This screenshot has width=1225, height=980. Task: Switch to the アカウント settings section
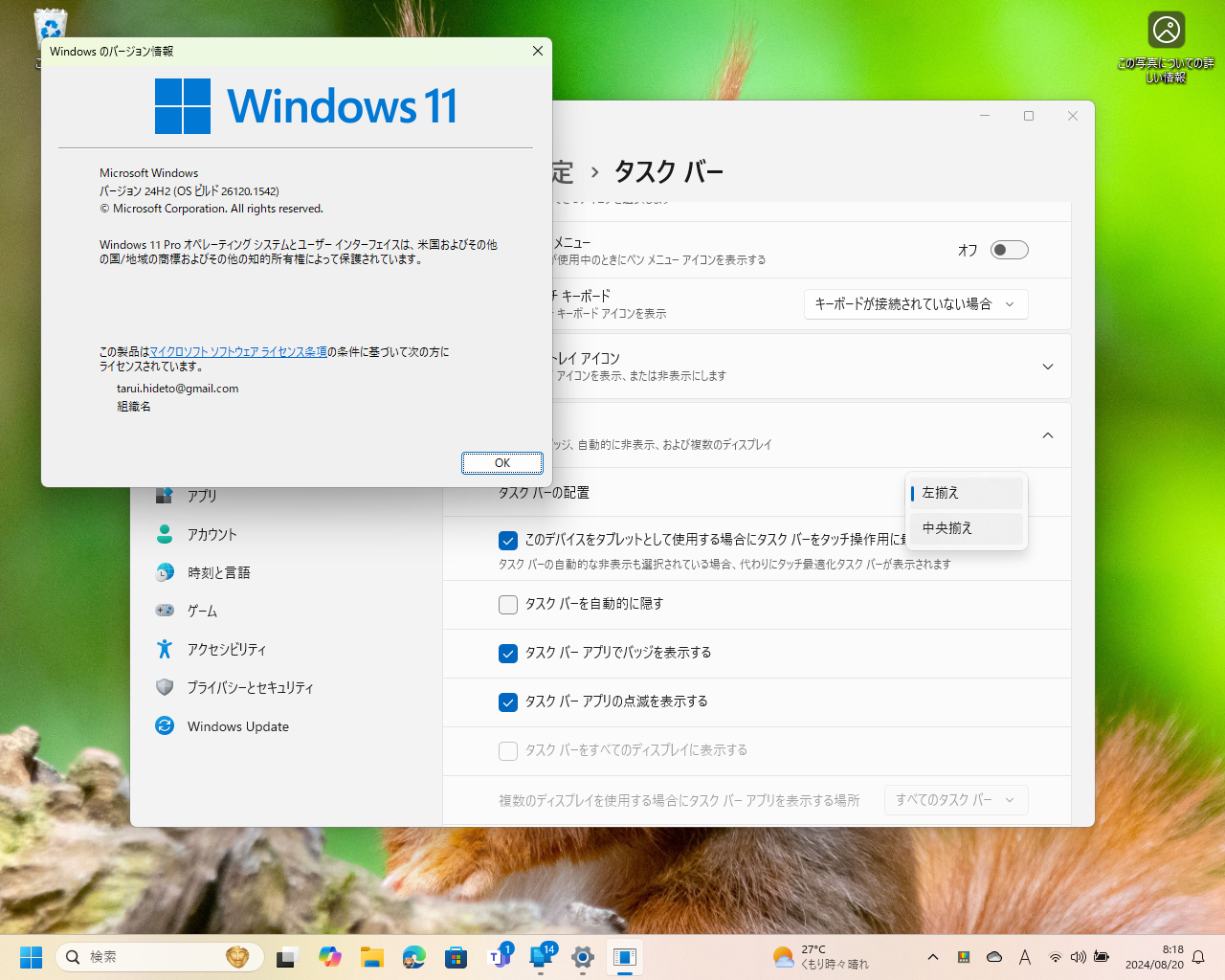[212, 534]
